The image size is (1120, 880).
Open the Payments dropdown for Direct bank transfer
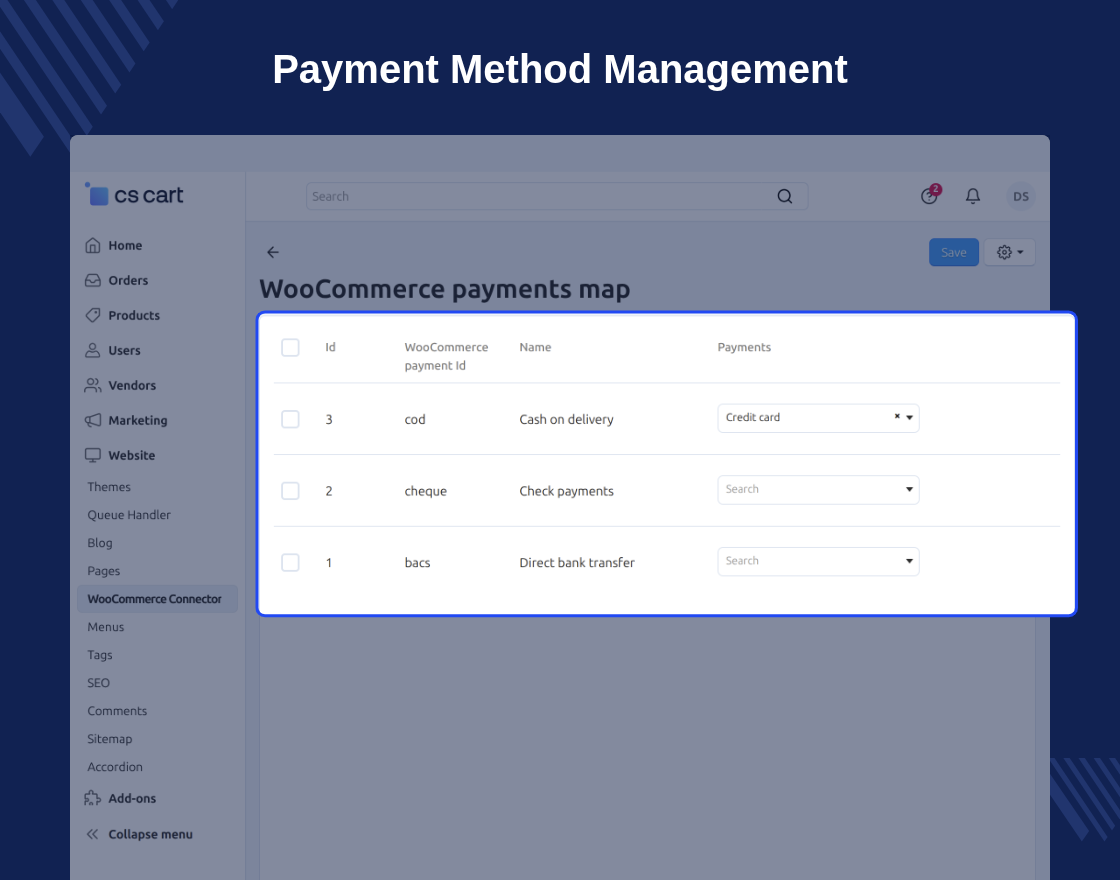point(818,561)
